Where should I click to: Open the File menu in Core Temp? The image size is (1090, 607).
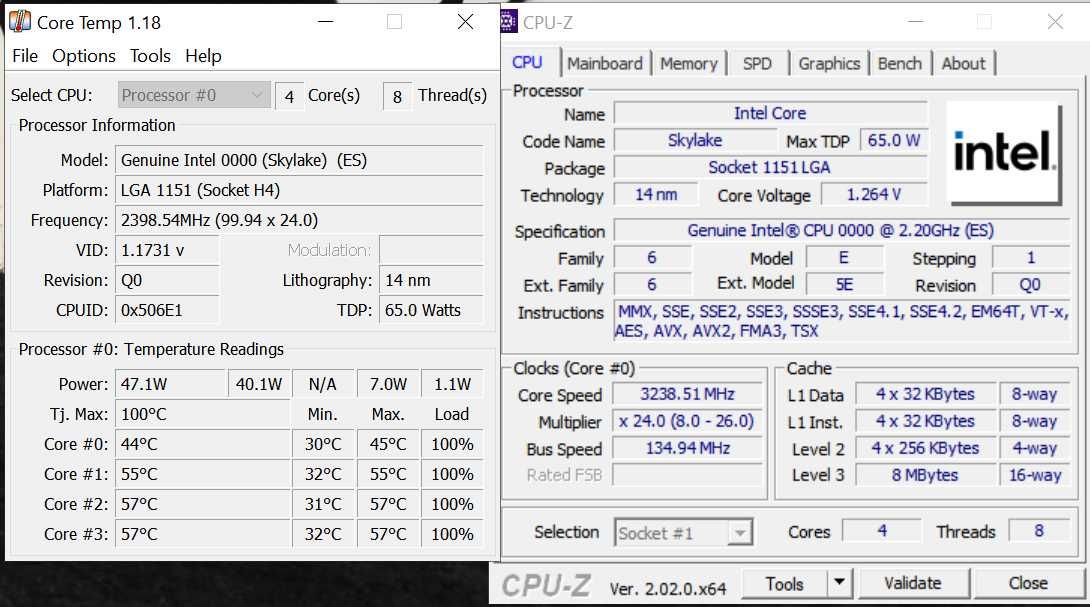(x=25, y=56)
